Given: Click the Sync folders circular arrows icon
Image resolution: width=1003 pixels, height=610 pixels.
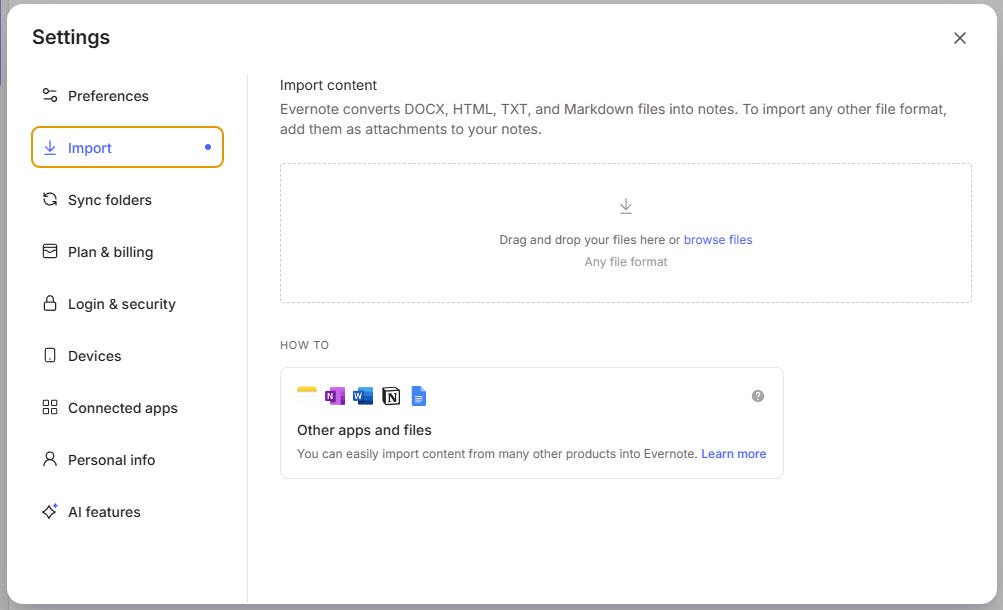Looking at the screenshot, I should (50, 199).
